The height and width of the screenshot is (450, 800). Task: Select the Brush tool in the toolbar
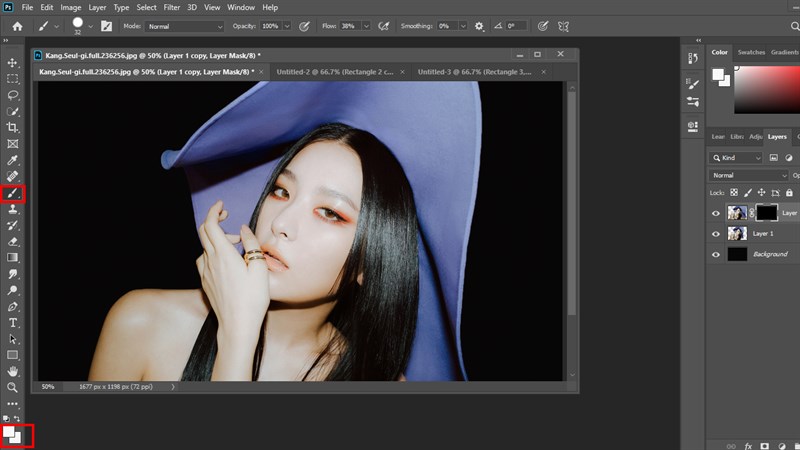13,193
